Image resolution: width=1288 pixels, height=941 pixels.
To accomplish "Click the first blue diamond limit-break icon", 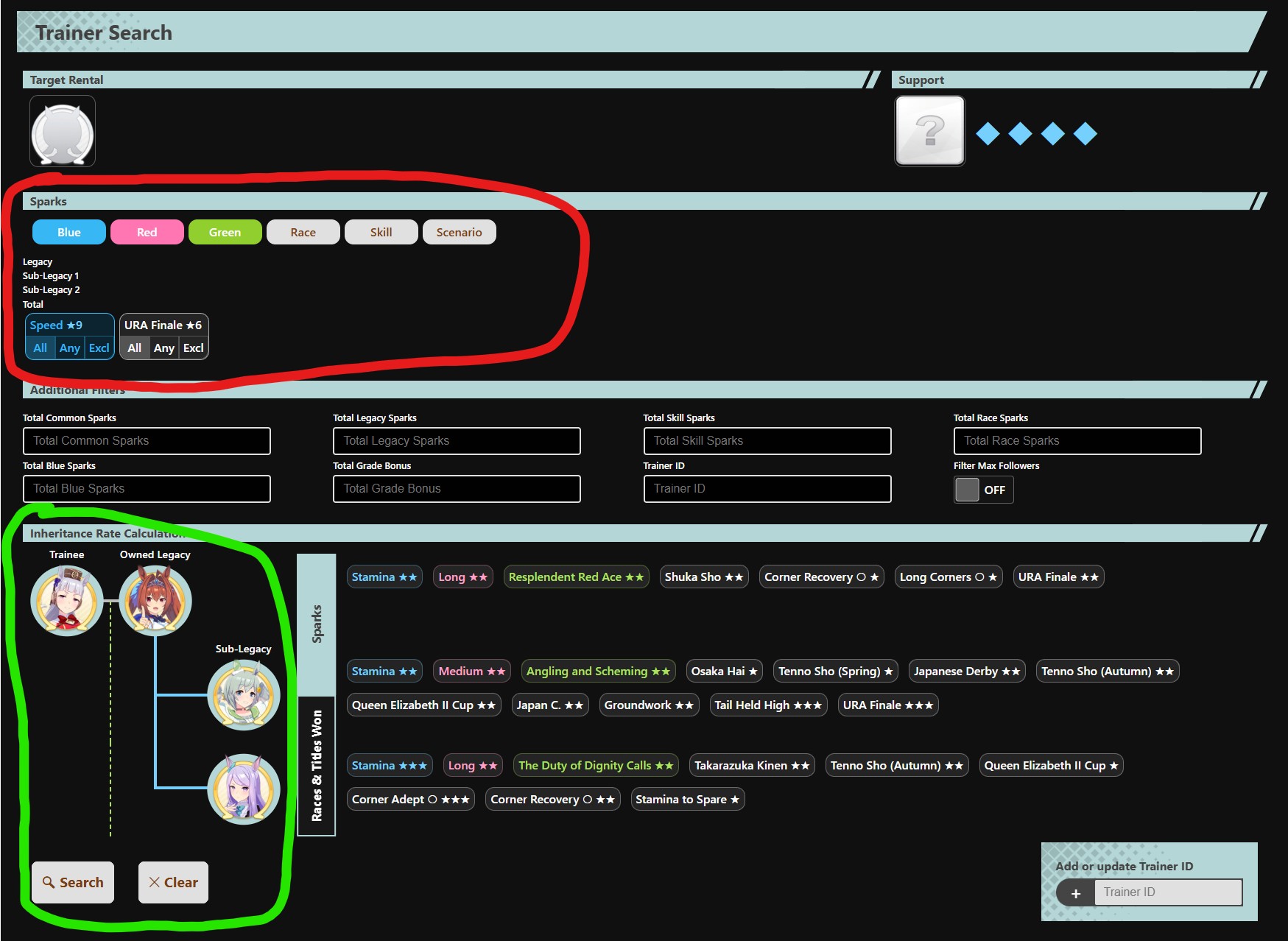I will click(988, 133).
